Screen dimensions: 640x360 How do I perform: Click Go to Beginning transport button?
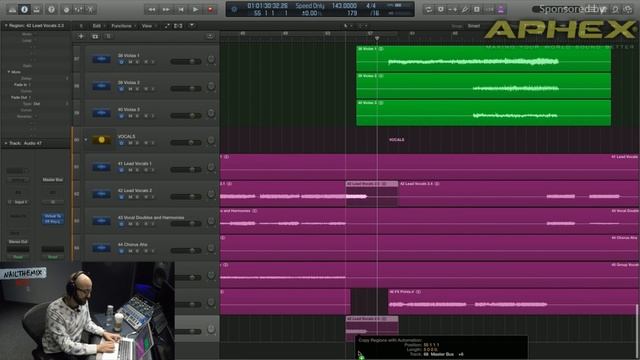(181, 9)
